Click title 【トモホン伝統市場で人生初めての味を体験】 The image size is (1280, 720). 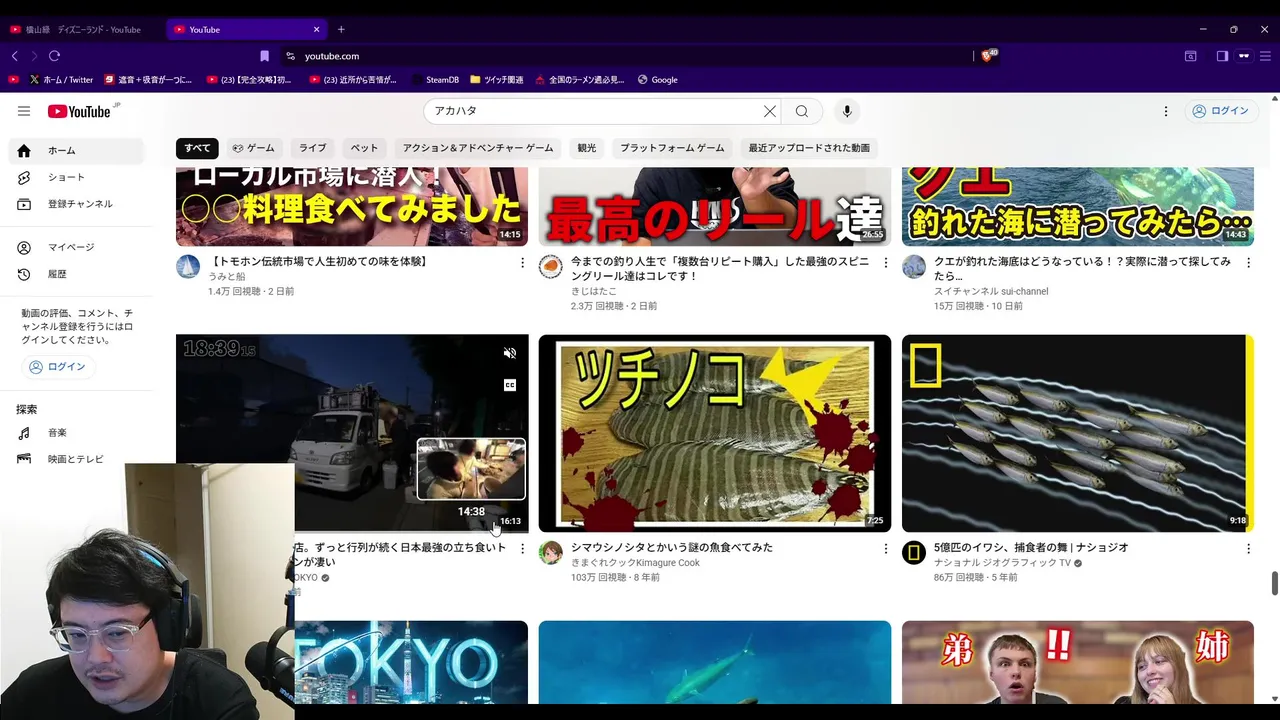[318, 262]
